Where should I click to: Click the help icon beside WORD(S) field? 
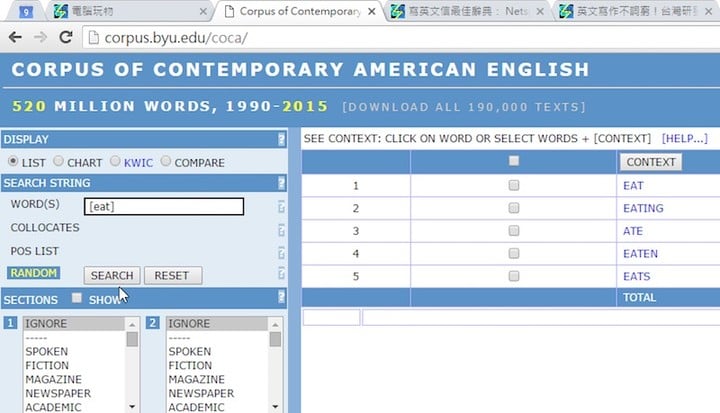[281, 207]
